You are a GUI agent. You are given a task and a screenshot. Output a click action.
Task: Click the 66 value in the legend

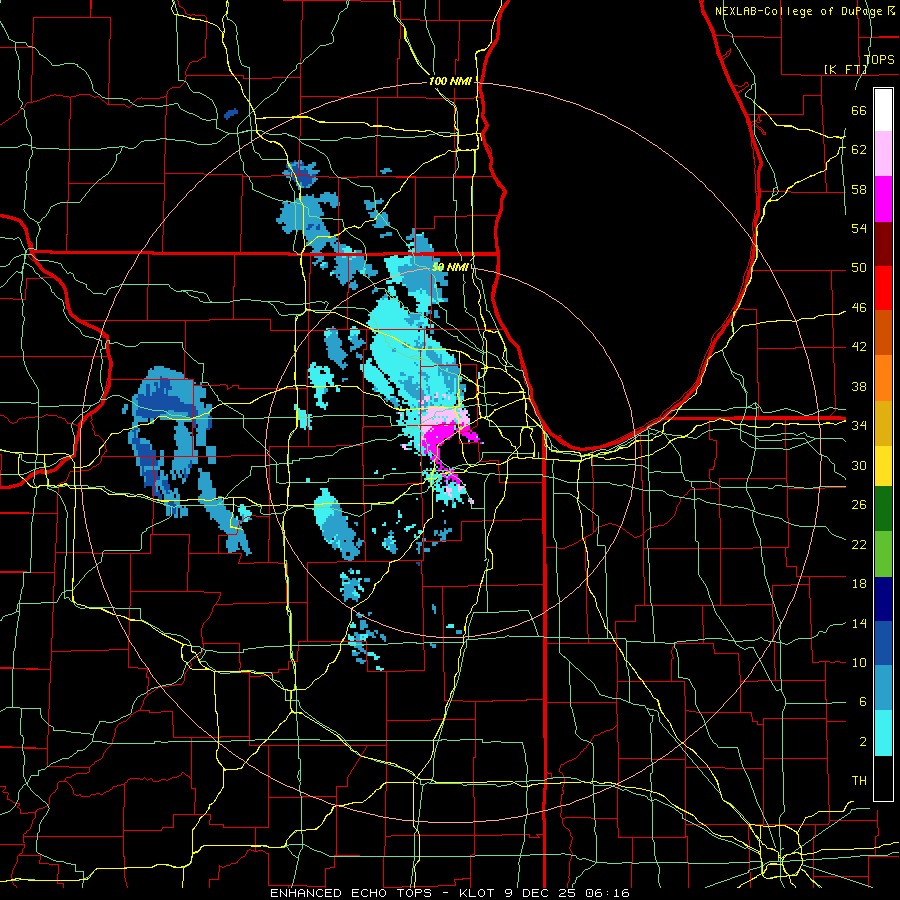(859, 110)
